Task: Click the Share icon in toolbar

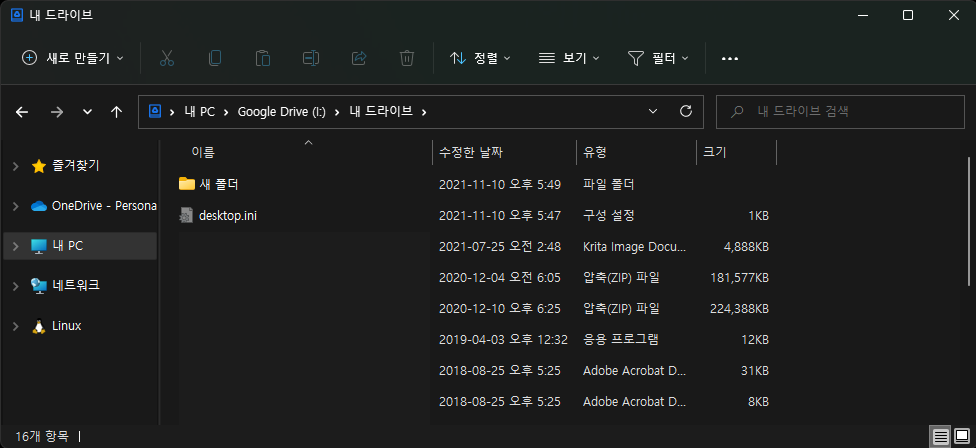Action: point(359,58)
